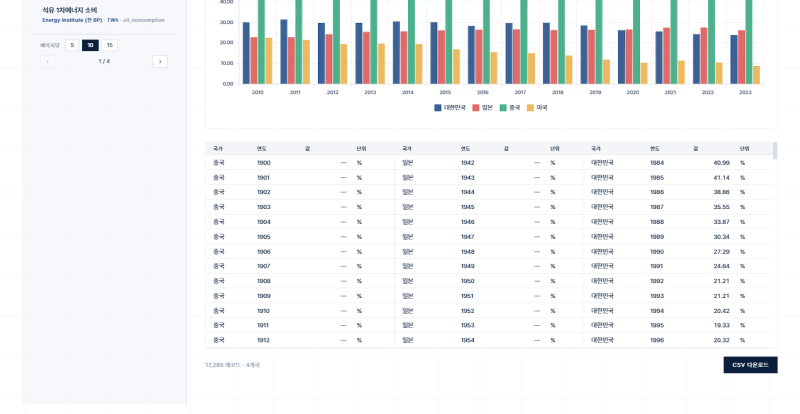Image resolution: width=800 pixels, height=414 pixels.
Task: Toggle the 대한민국 blue legend swatch
Action: (x=438, y=108)
